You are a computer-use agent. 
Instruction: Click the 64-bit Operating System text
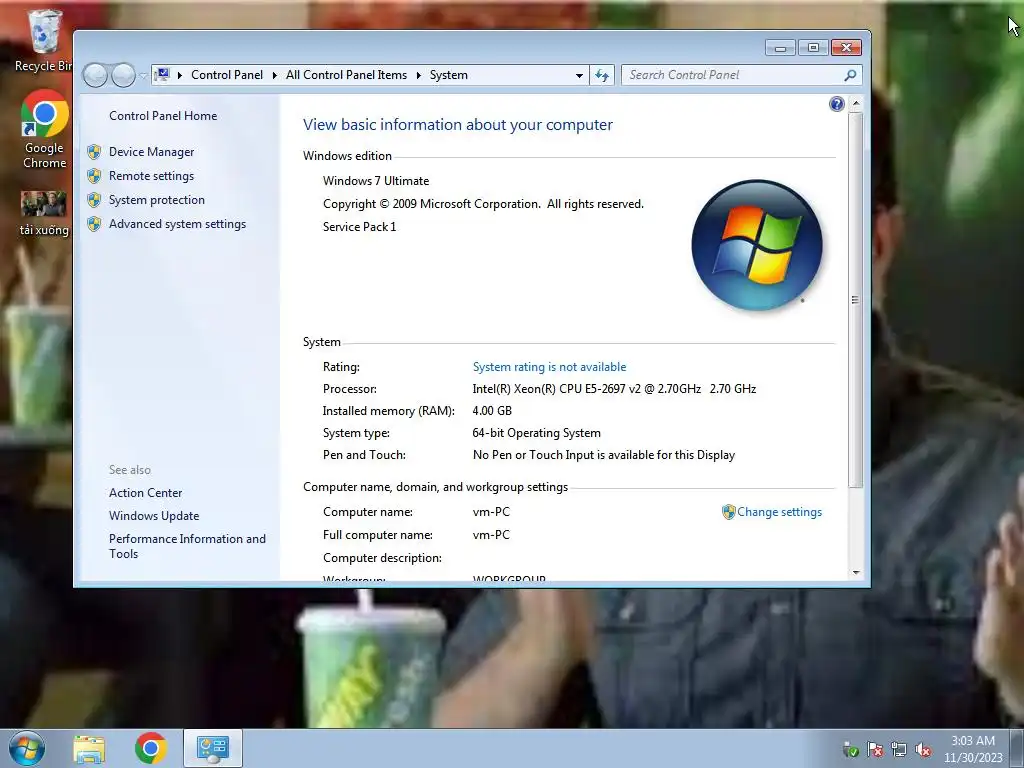(536, 433)
